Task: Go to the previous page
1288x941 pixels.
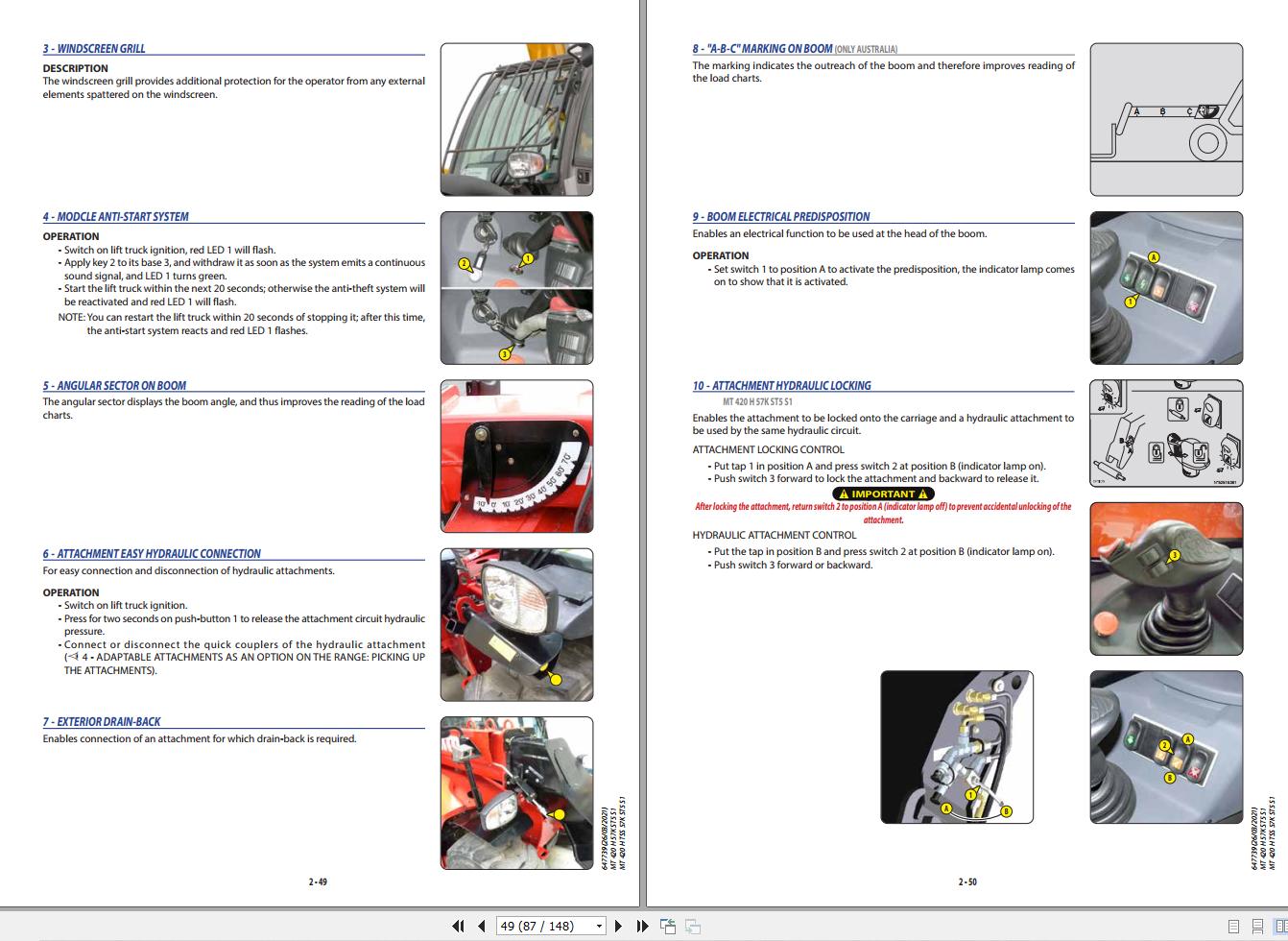Action: point(482,926)
